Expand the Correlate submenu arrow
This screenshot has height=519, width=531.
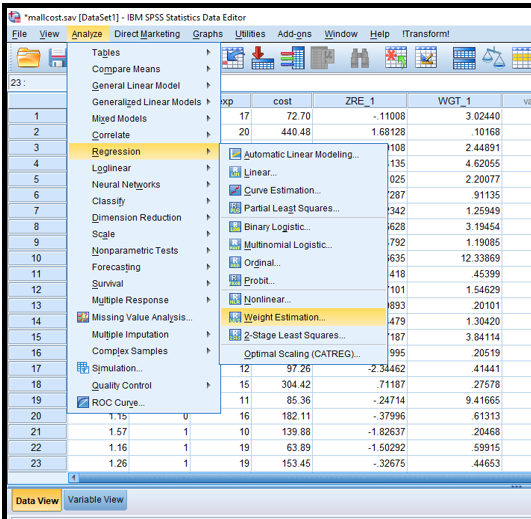click(x=208, y=135)
